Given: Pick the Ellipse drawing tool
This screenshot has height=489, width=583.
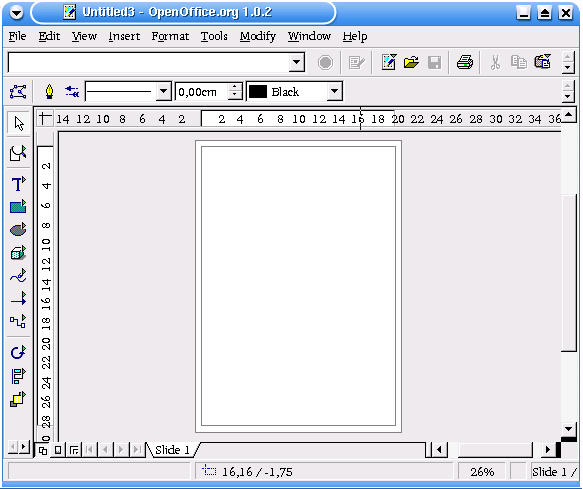Looking at the screenshot, I should [18, 229].
